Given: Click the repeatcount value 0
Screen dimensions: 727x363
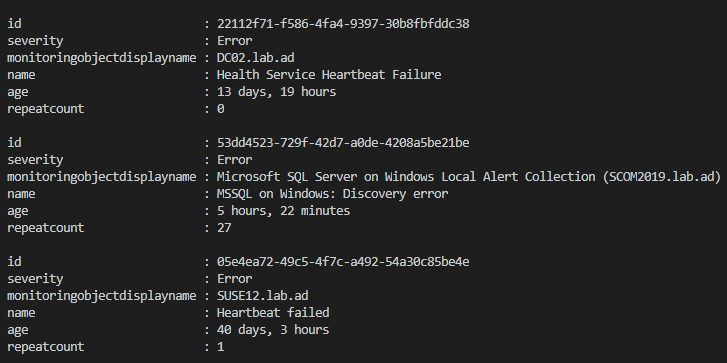Looking at the screenshot, I should [221, 109].
